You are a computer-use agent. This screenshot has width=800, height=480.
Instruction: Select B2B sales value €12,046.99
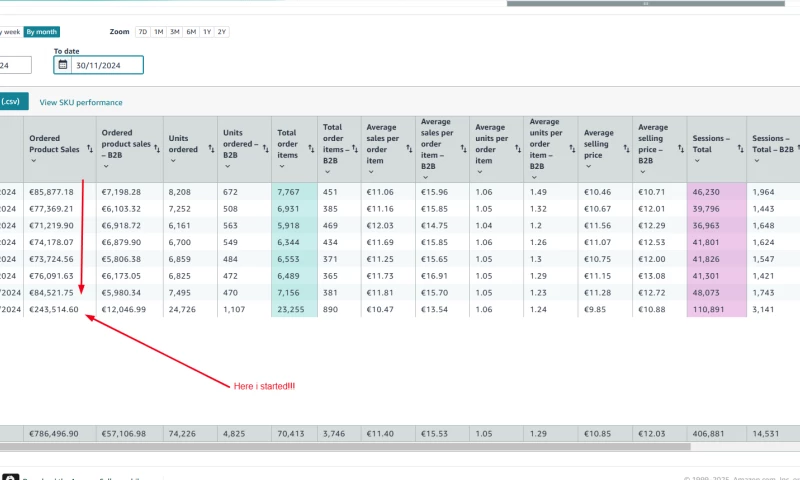(123, 310)
